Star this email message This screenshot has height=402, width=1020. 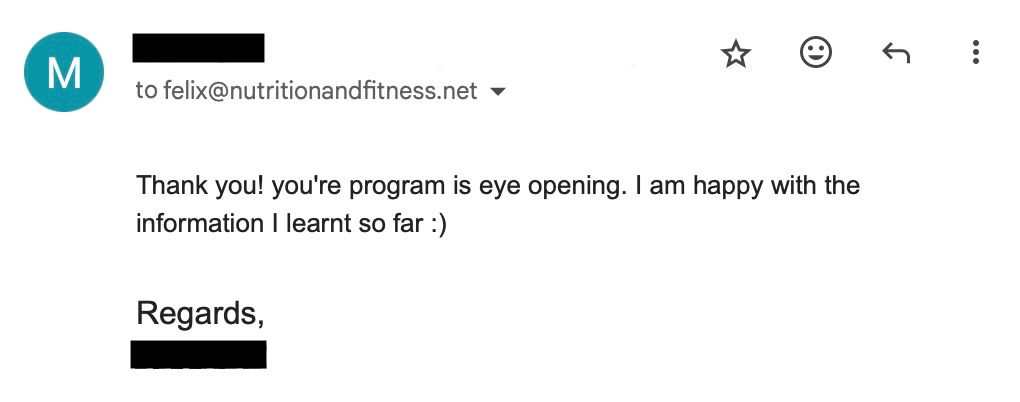[736, 54]
